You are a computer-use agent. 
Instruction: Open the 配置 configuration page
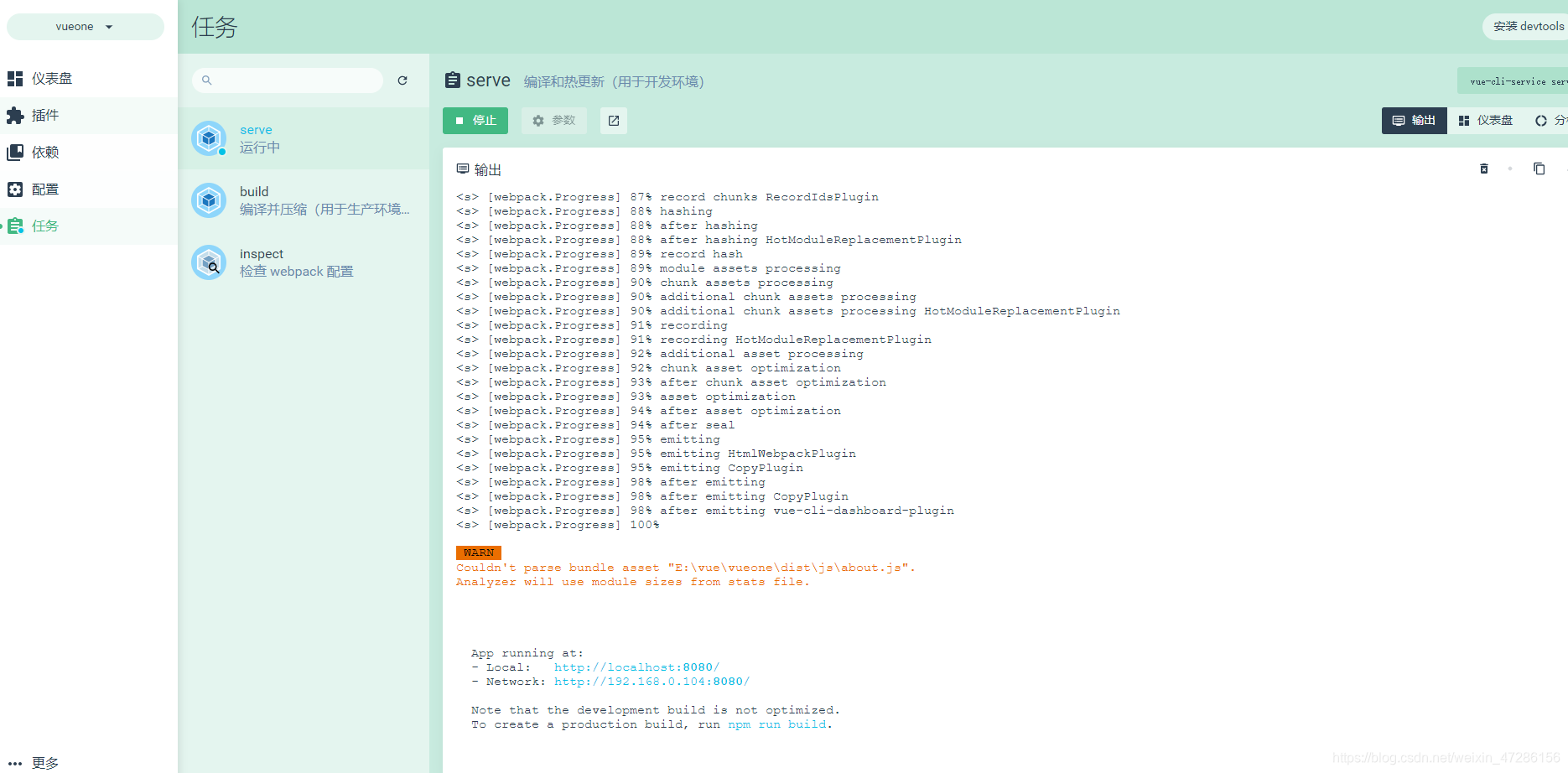click(x=88, y=189)
